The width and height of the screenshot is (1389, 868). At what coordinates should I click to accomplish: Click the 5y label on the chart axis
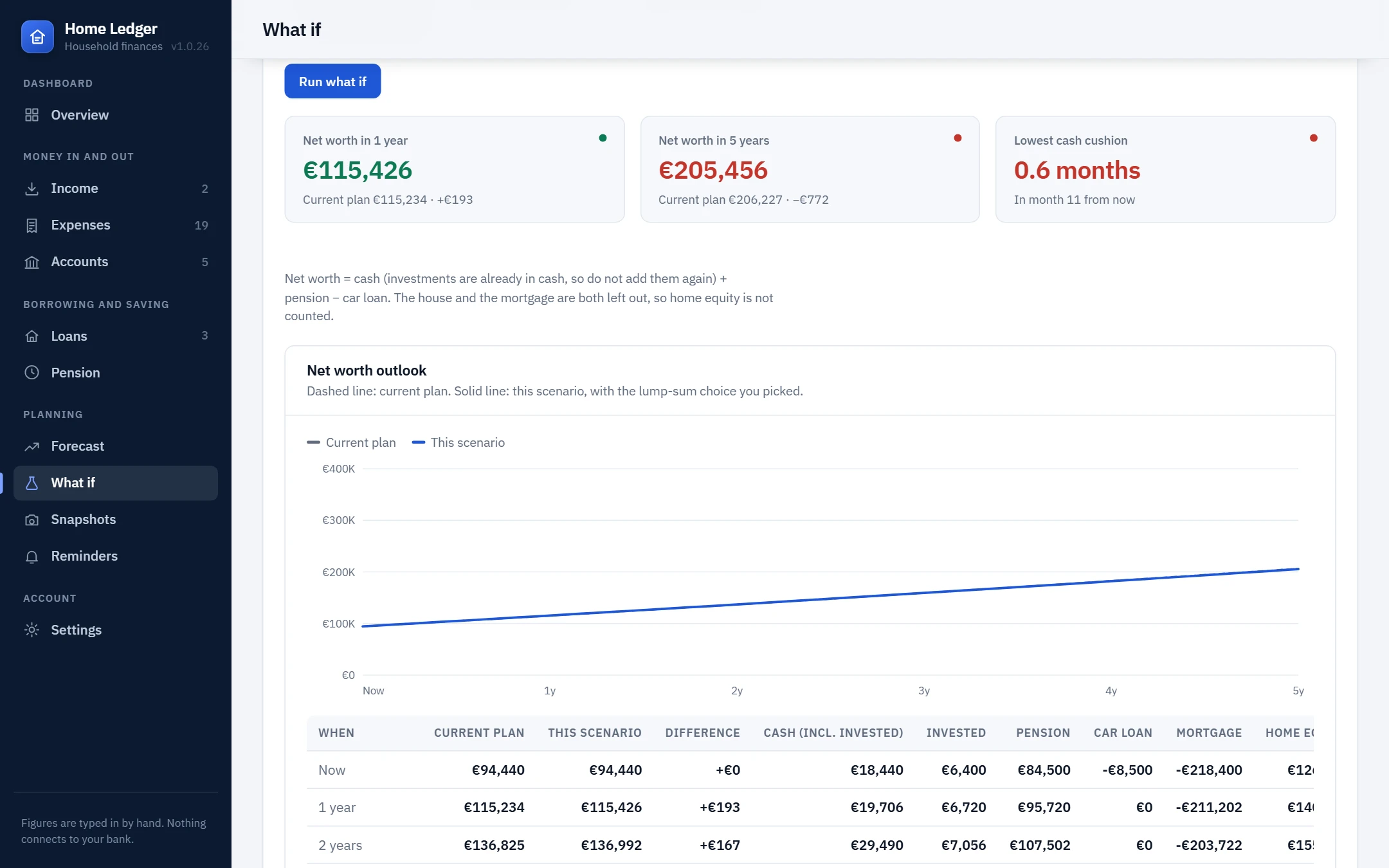coord(1298,691)
